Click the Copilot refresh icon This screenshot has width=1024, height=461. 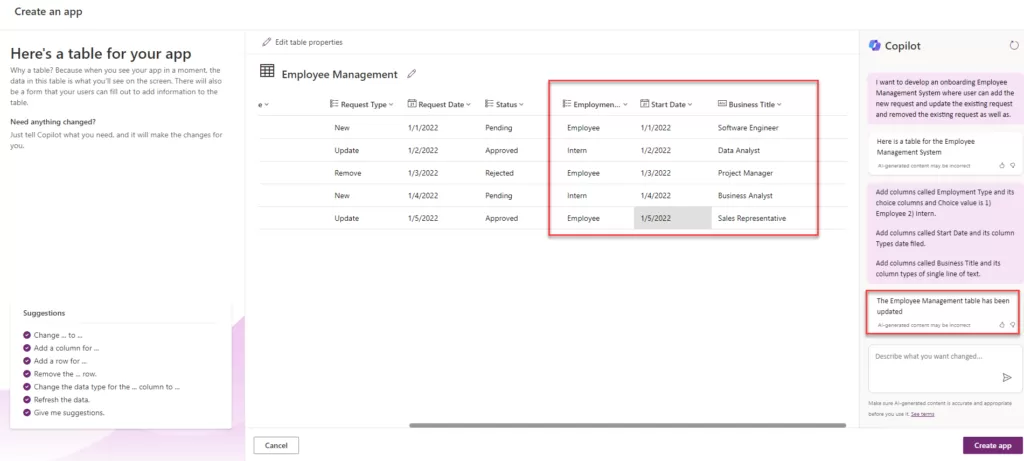click(1015, 45)
